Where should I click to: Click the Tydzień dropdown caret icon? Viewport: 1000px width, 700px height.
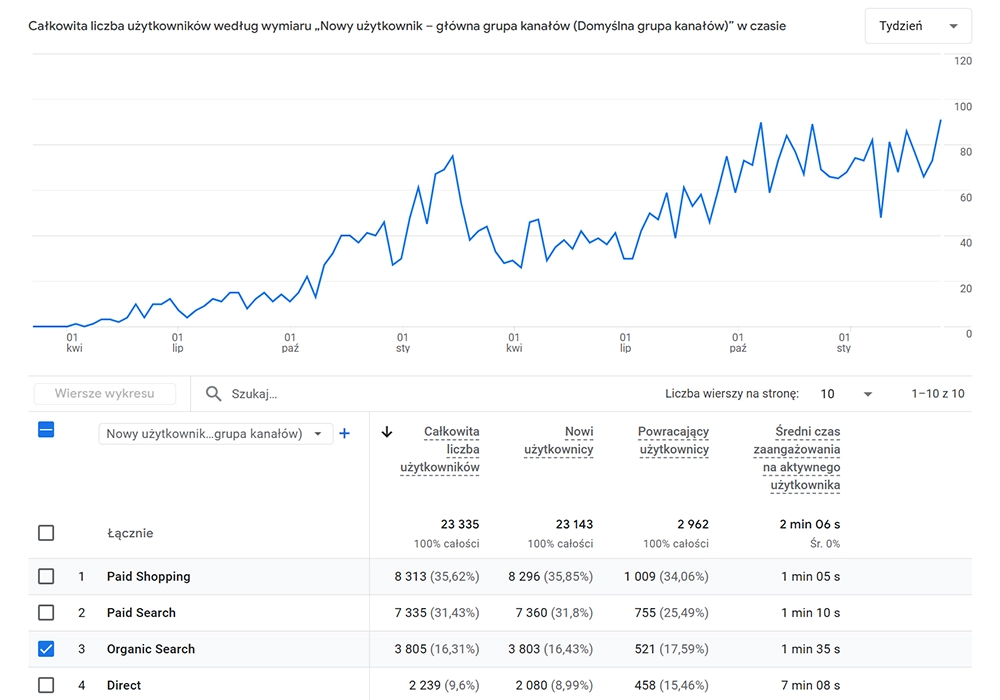(x=954, y=25)
